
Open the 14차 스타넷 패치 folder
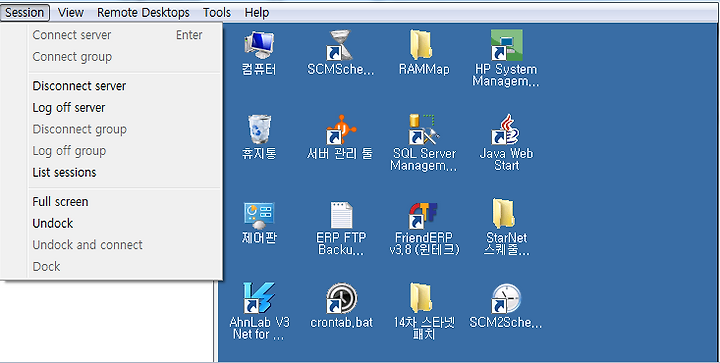coord(422,298)
